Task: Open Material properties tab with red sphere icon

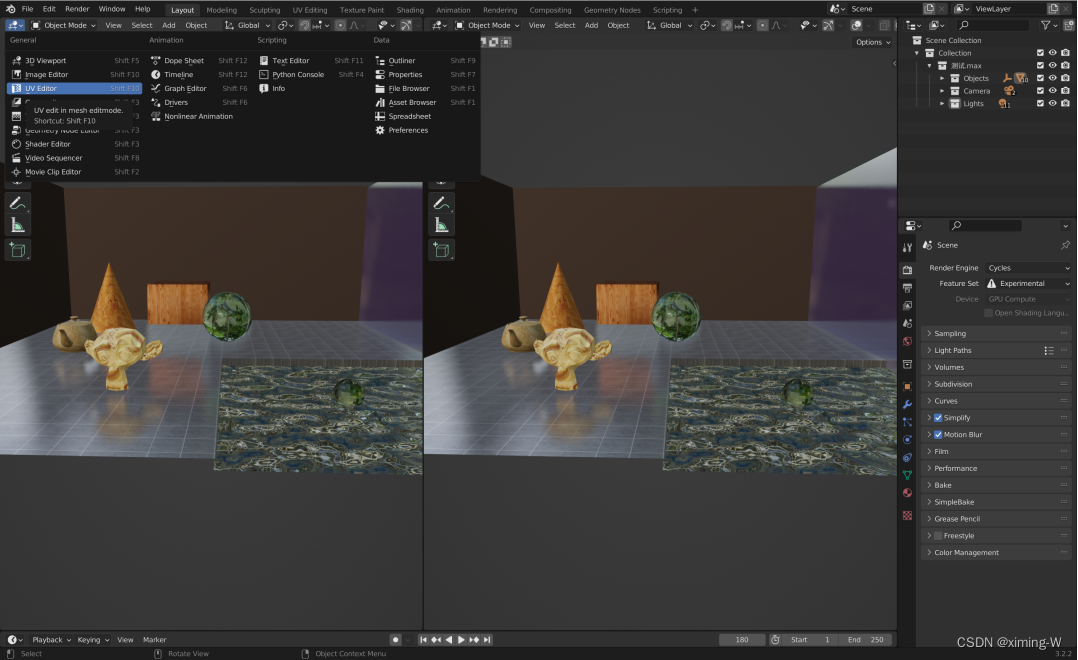Action: click(x=908, y=492)
